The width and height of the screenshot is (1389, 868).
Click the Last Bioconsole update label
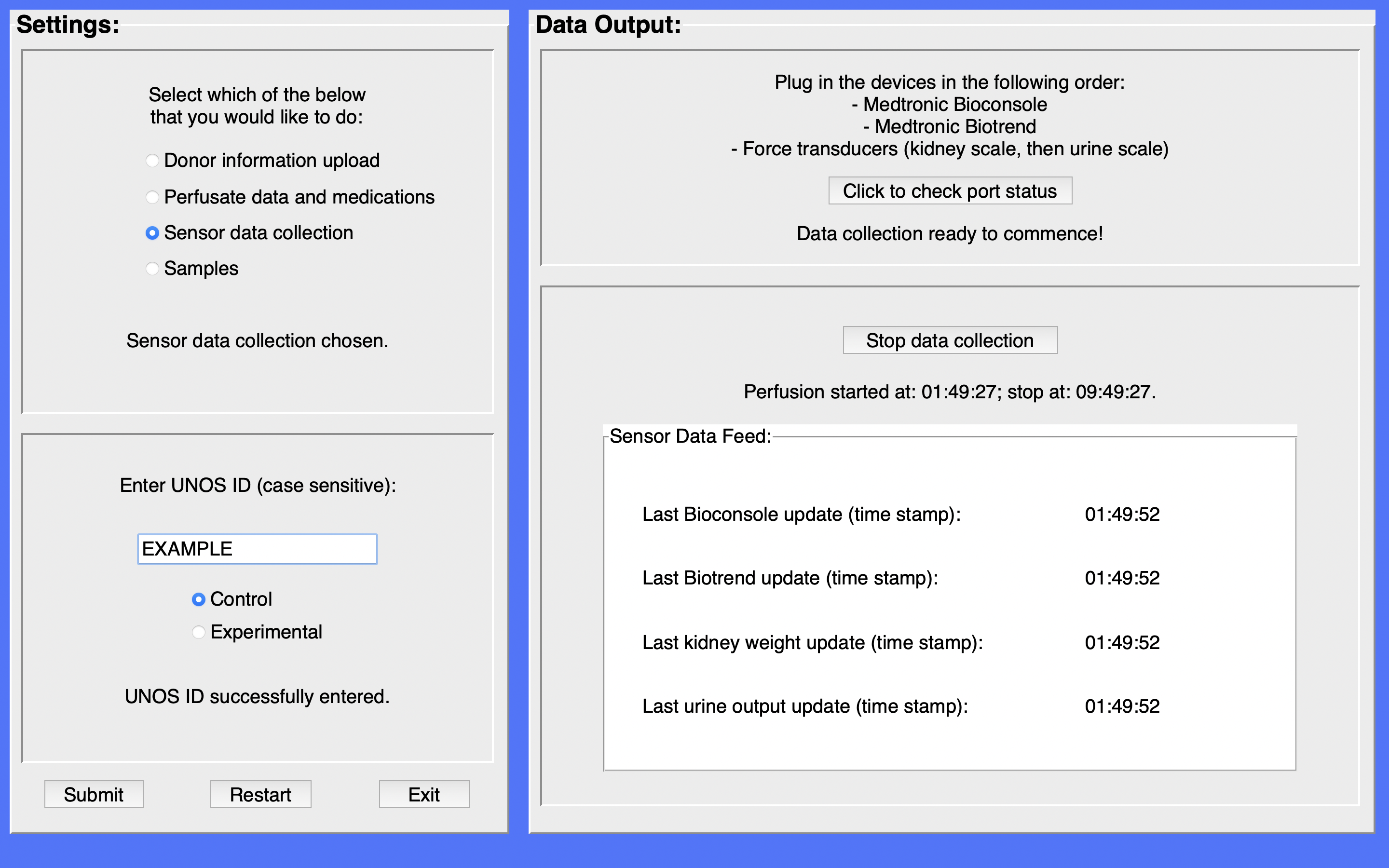click(x=801, y=515)
